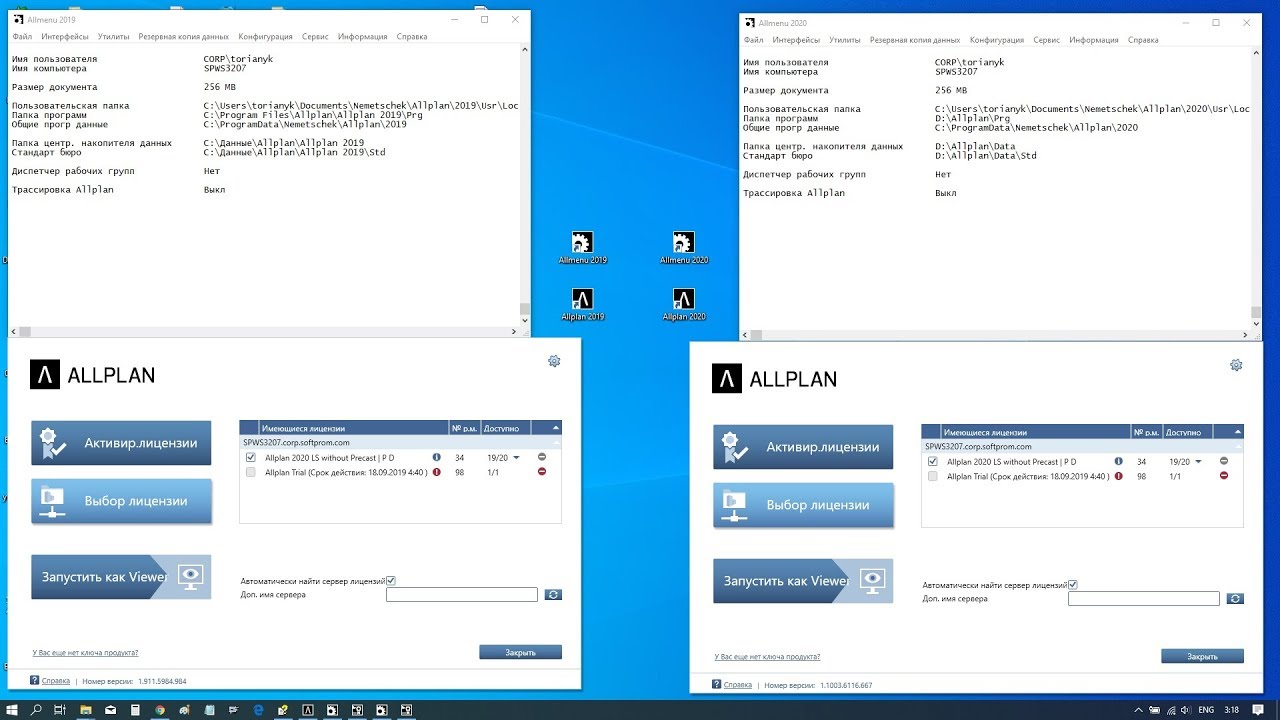1280x720 pixels.
Task: Click Закрыть button in left dialog
Action: [x=520, y=652]
